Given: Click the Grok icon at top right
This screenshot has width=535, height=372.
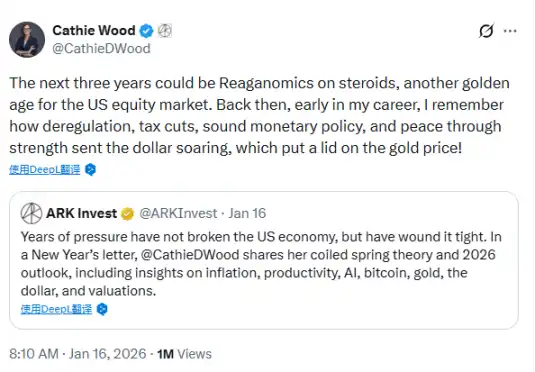Looking at the screenshot, I should tap(486, 31).
